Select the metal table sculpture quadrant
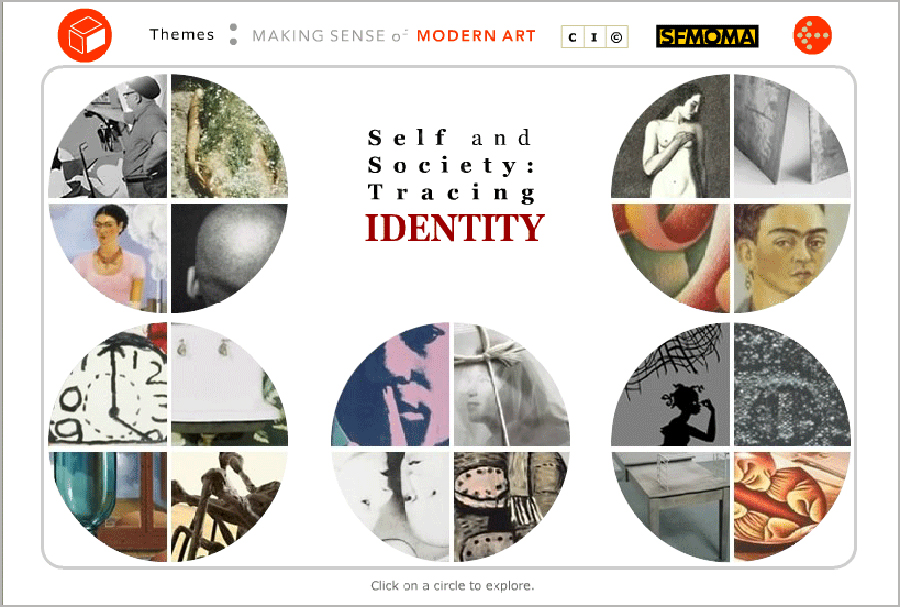Image resolution: width=900 pixels, height=607 pixels. point(671,506)
